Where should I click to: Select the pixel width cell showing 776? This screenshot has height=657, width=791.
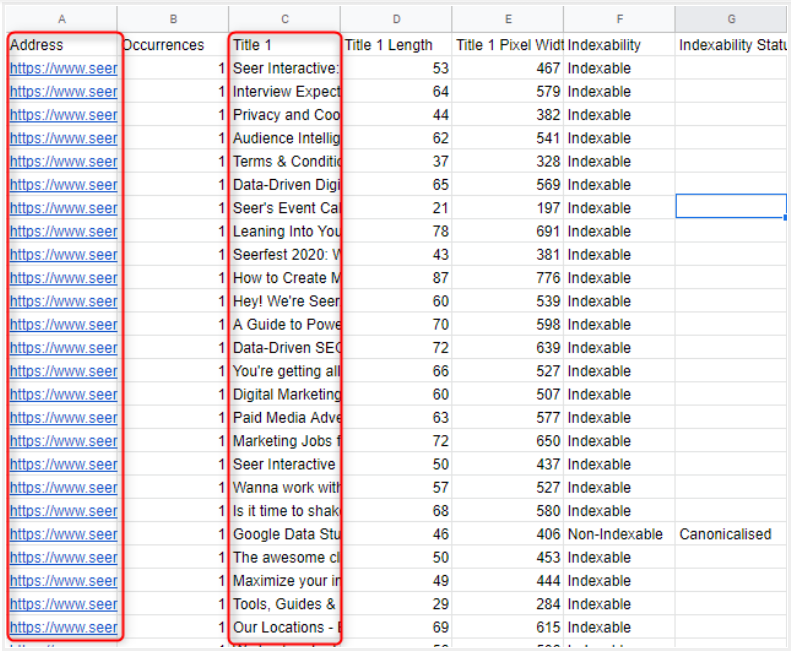508,278
